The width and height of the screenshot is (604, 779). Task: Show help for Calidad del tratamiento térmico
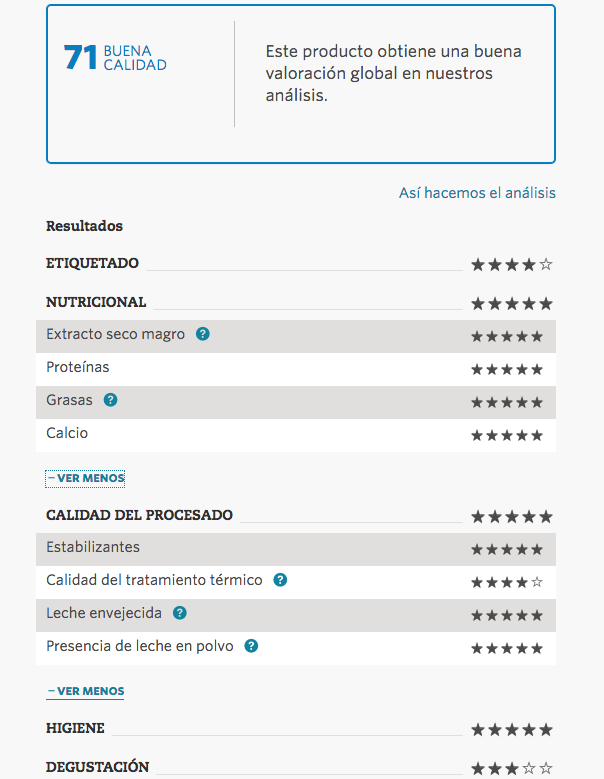tap(281, 580)
